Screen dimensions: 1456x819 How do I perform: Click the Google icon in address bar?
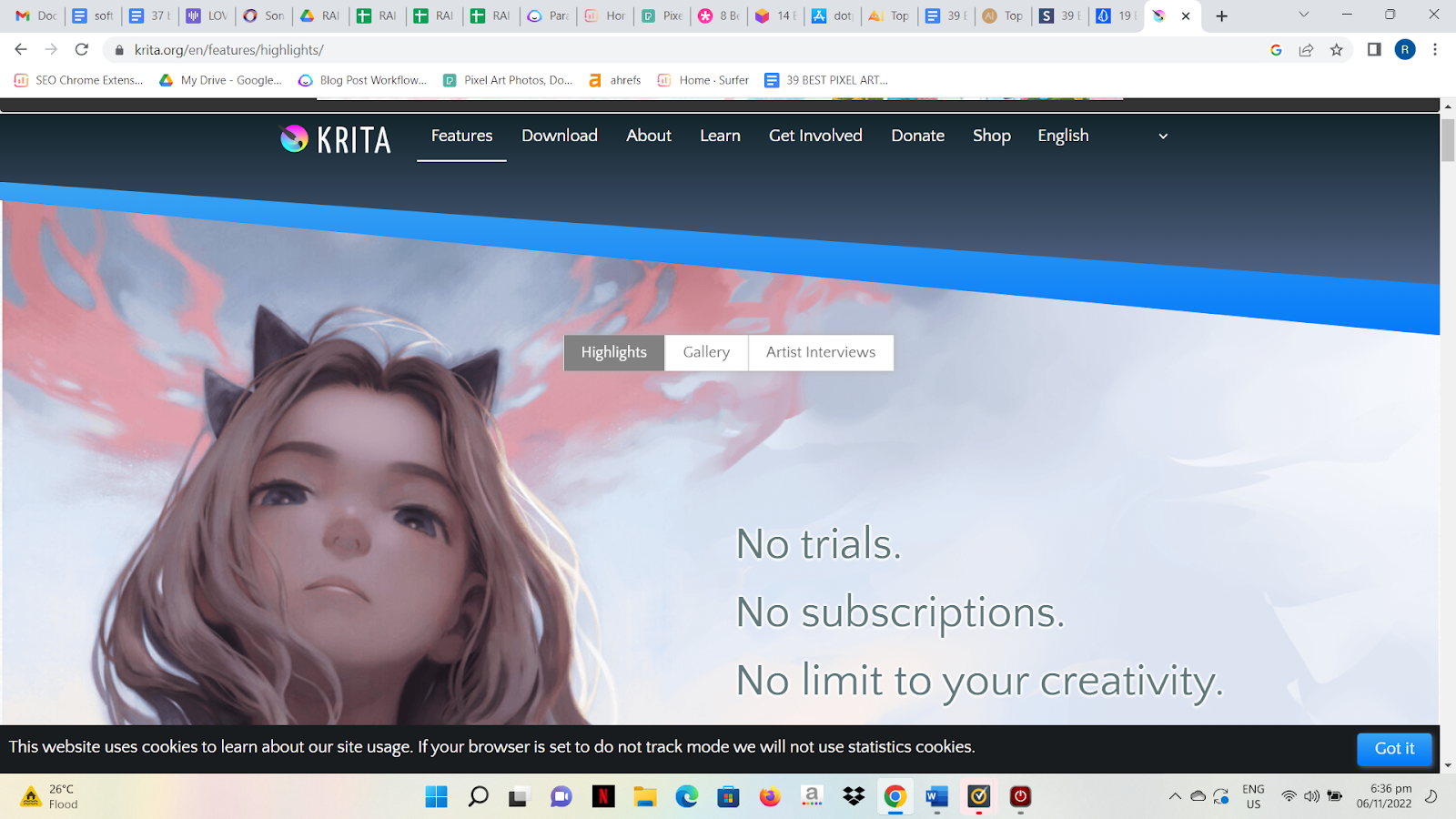[x=1276, y=50]
